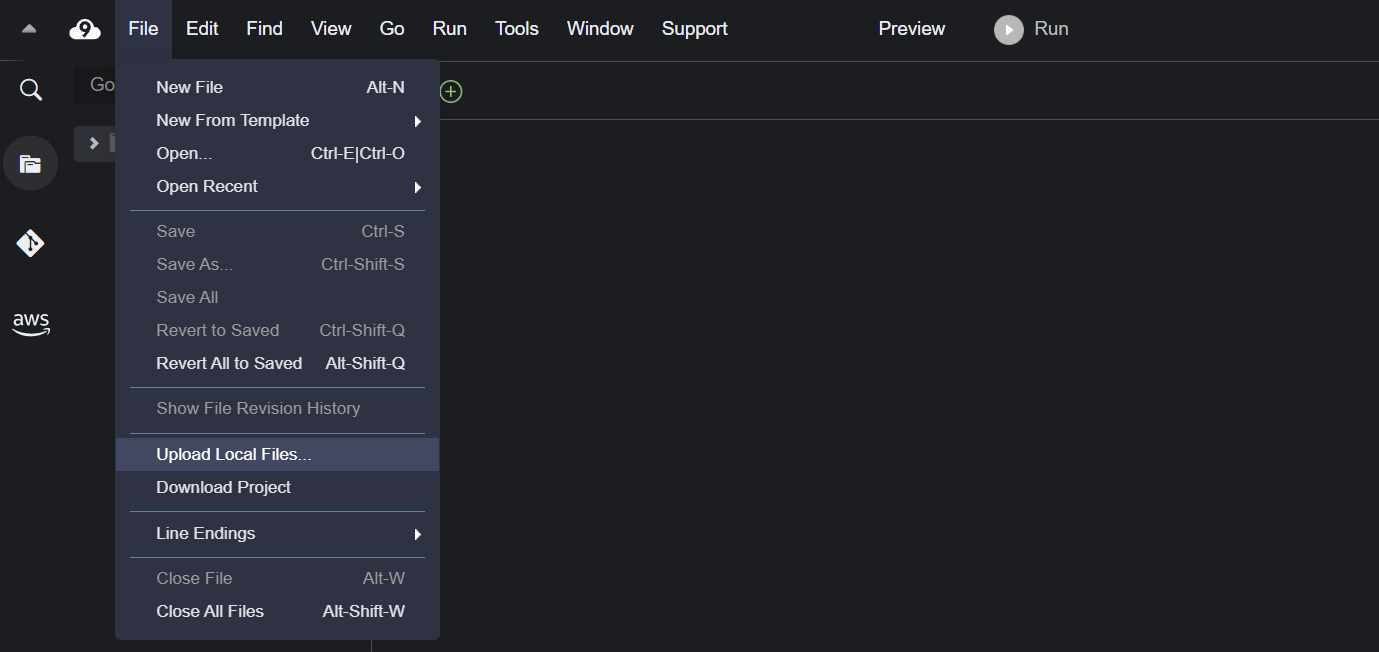Collapse the menu bar with the up arrow
The height and width of the screenshot is (652, 1379).
click(29, 29)
